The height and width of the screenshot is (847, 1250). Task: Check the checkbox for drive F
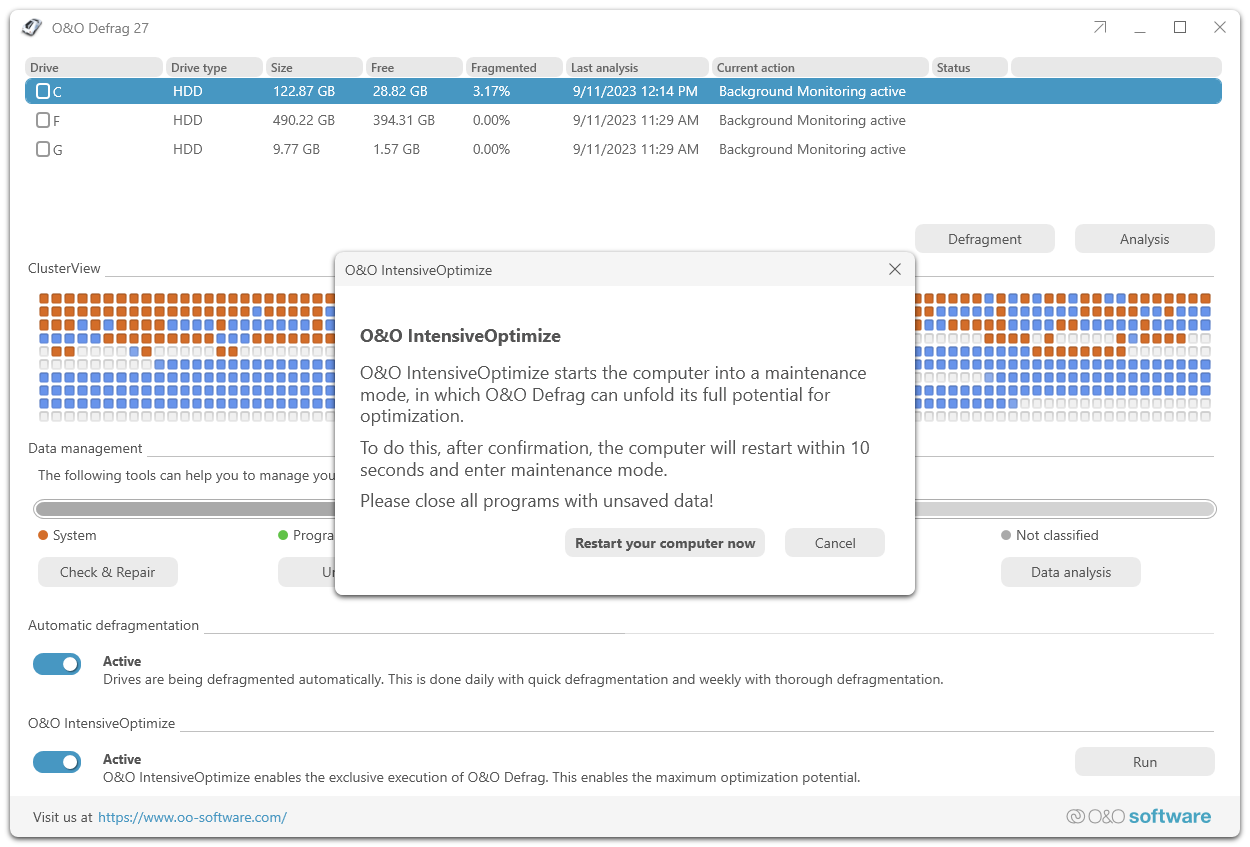[x=42, y=120]
